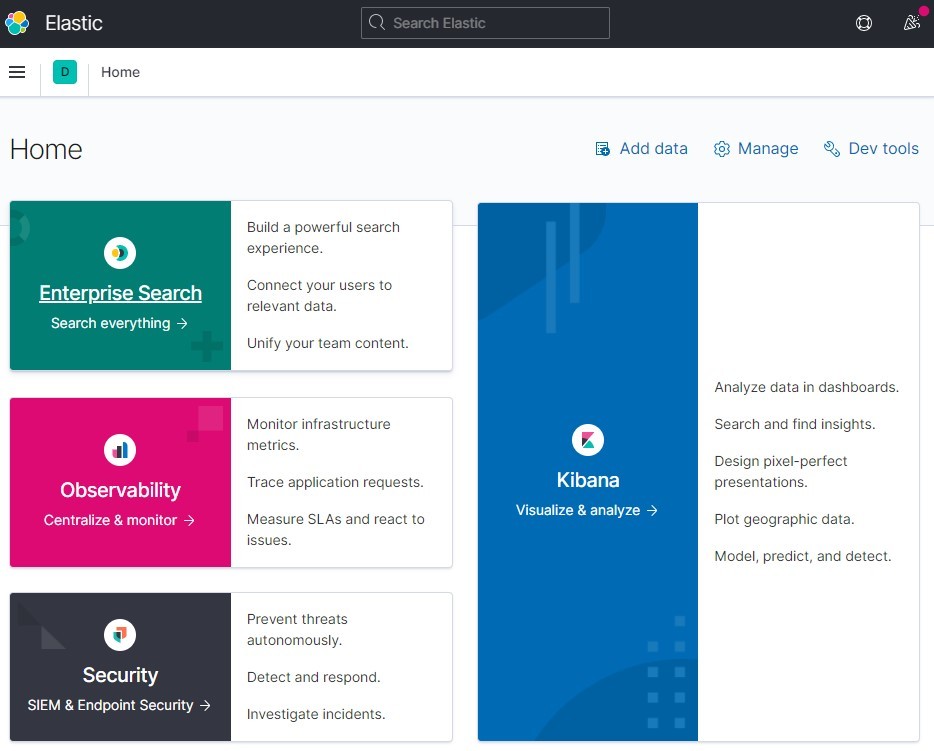This screenshot has height=751, width=934.
Task: Click 'Analyze data in dashboards.' text
Action: [807, 387]
